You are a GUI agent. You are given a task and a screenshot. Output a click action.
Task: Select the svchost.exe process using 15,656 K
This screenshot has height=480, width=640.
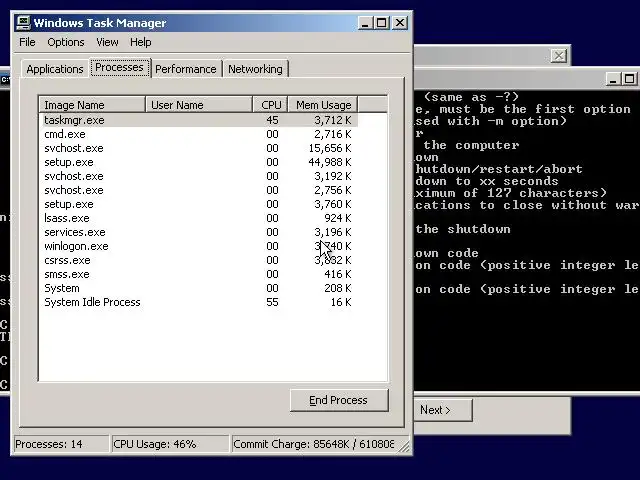pos(199,148)
